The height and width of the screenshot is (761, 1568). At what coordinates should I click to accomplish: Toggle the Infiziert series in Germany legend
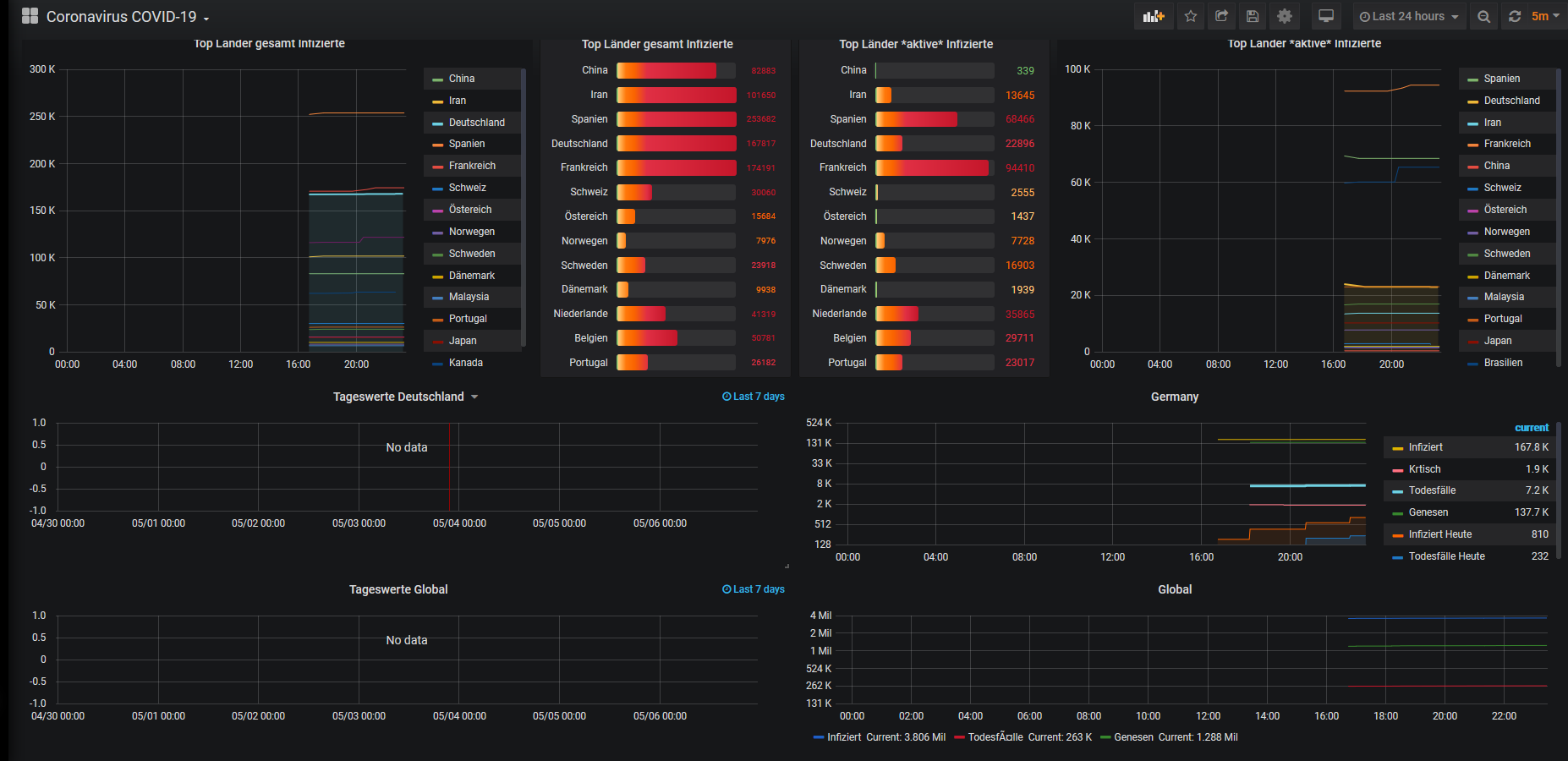tap(1426, 447)
